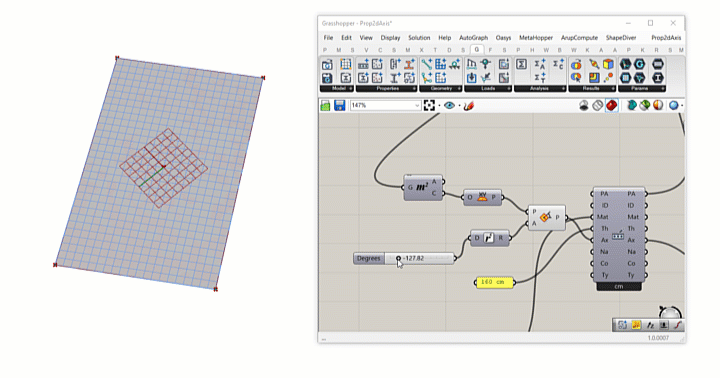
Task: Toggle the red curve widget icon at canvas corner
Action: (678, 325)
